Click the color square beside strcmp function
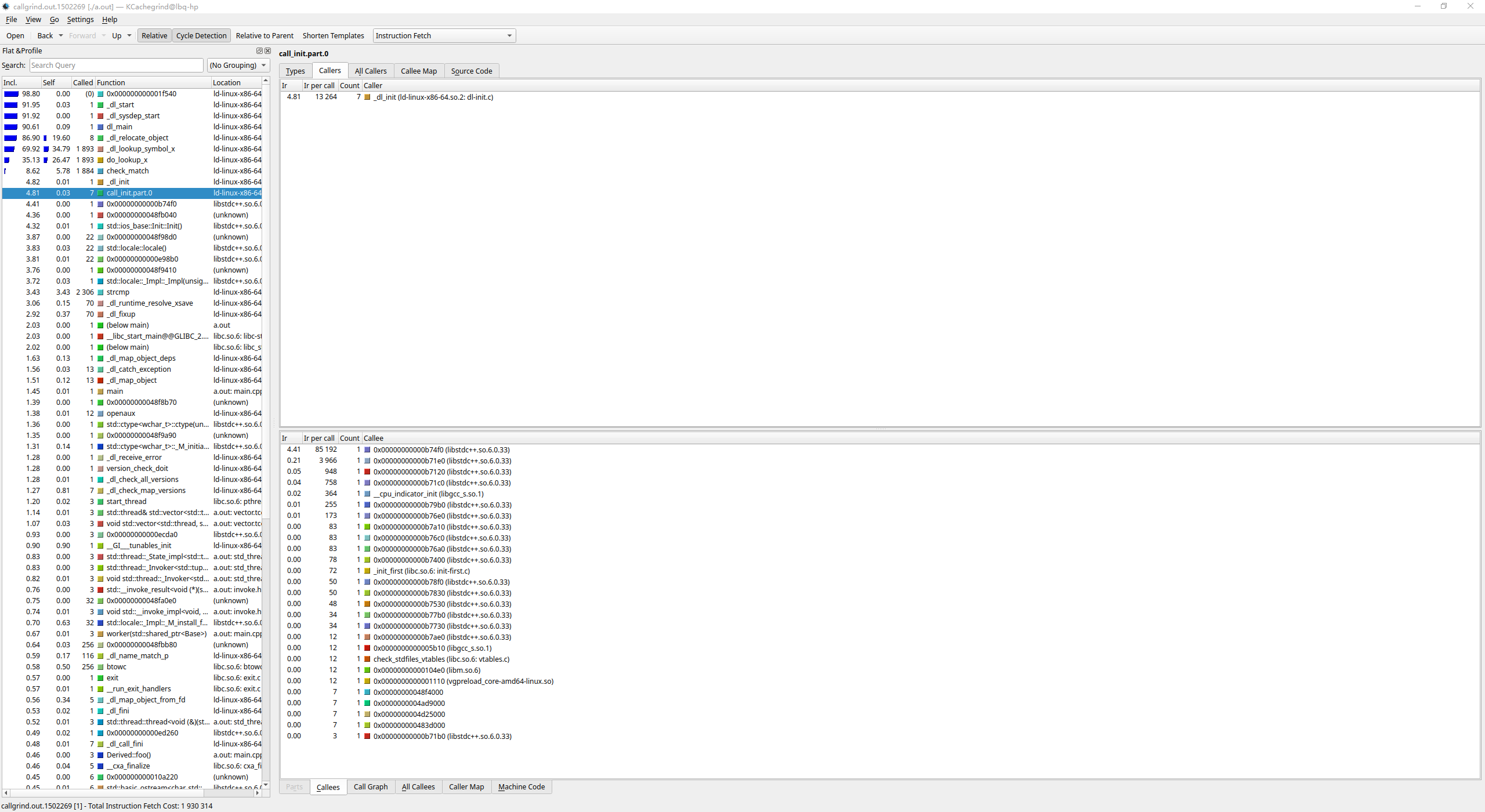The height and width of the screenshot is (812, 1485). pyautogui.click(x=100, y=292)
